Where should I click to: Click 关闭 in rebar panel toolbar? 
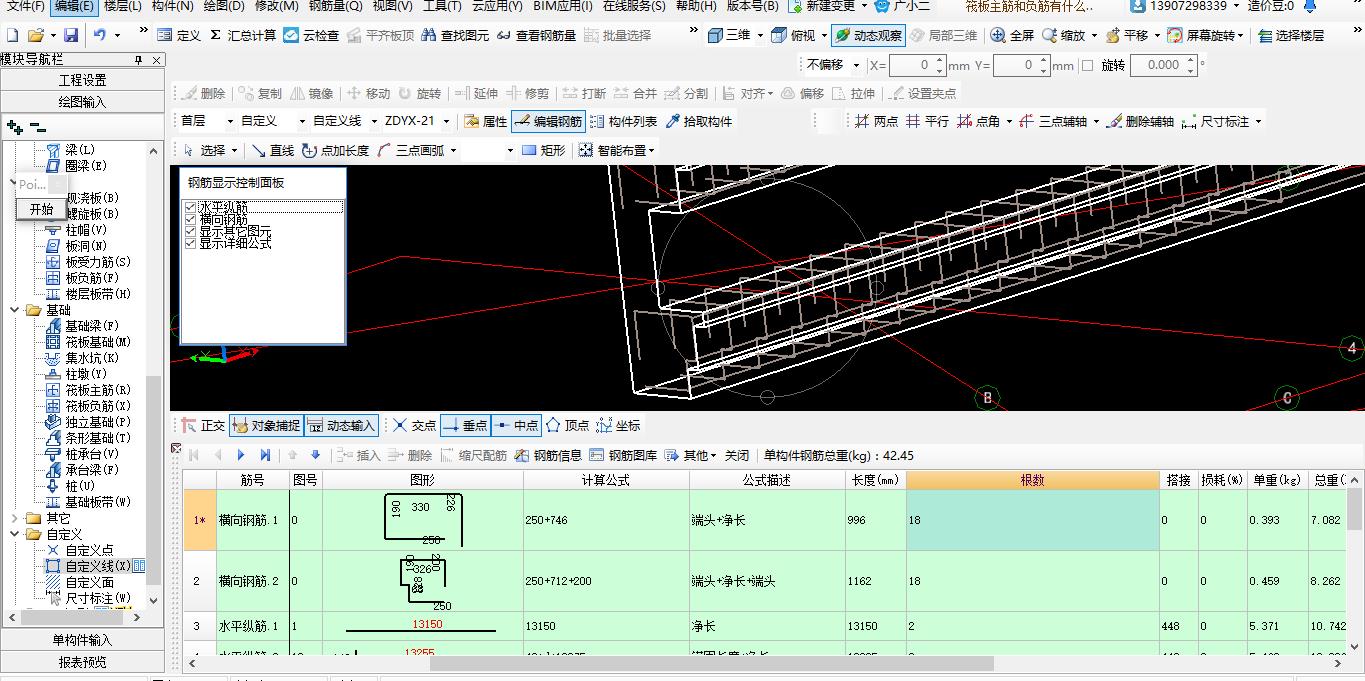[x=737, y=455]
